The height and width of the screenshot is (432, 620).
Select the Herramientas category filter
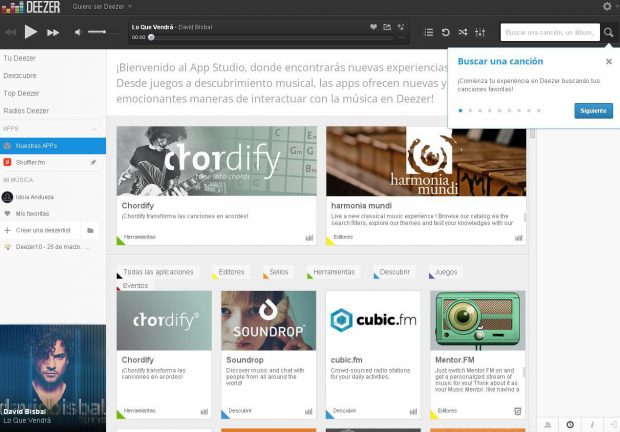click(333, 272)
